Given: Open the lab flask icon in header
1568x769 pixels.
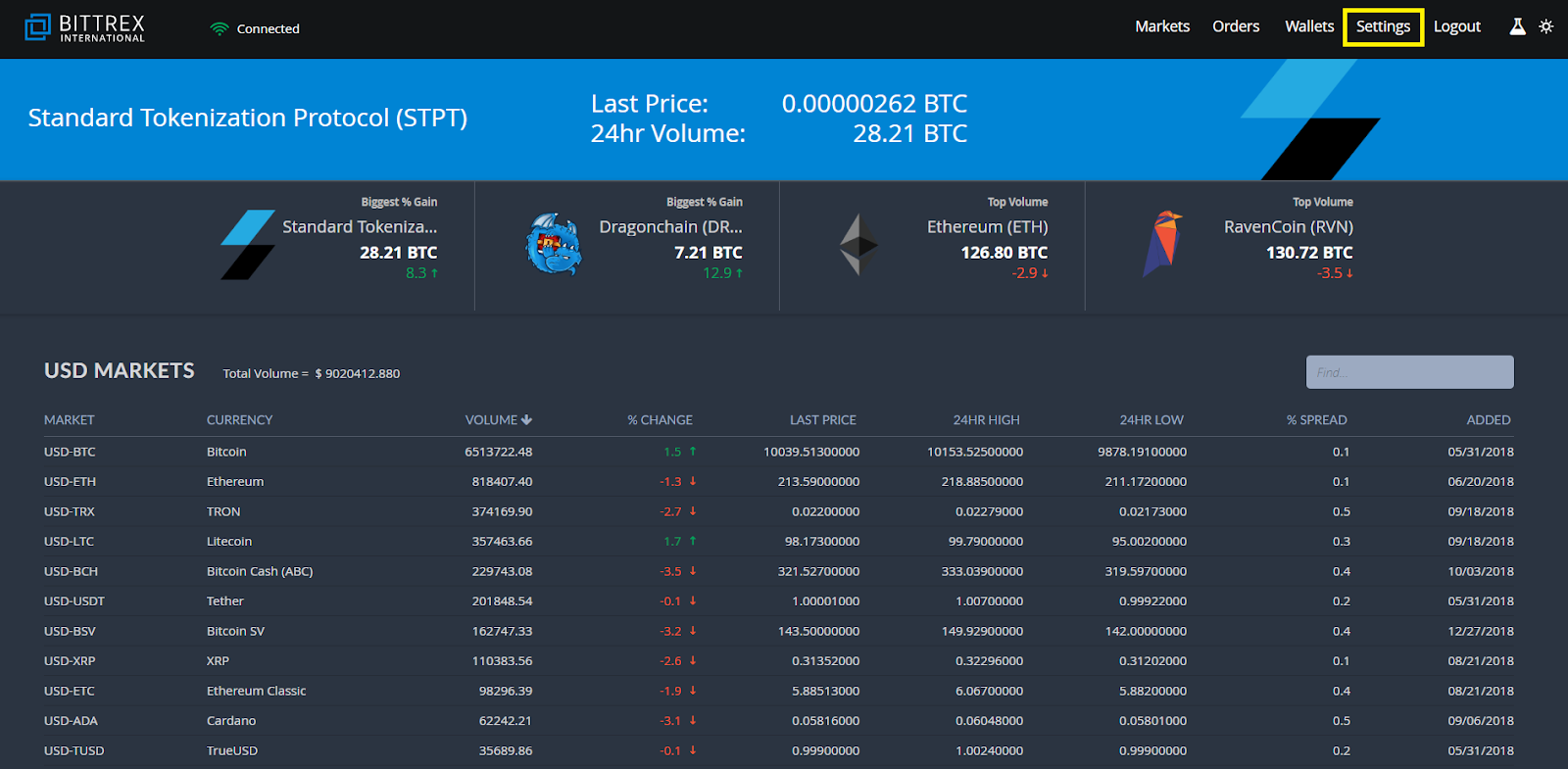Looking at the screenshot, I should click(1517, 26).
